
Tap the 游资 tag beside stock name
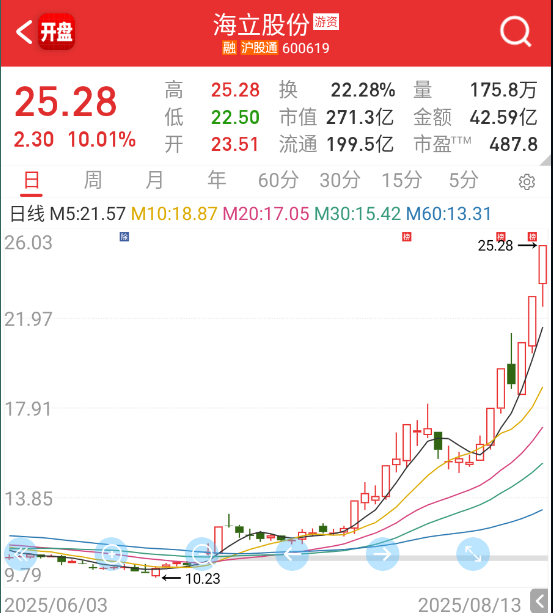(x=326, y=22)
